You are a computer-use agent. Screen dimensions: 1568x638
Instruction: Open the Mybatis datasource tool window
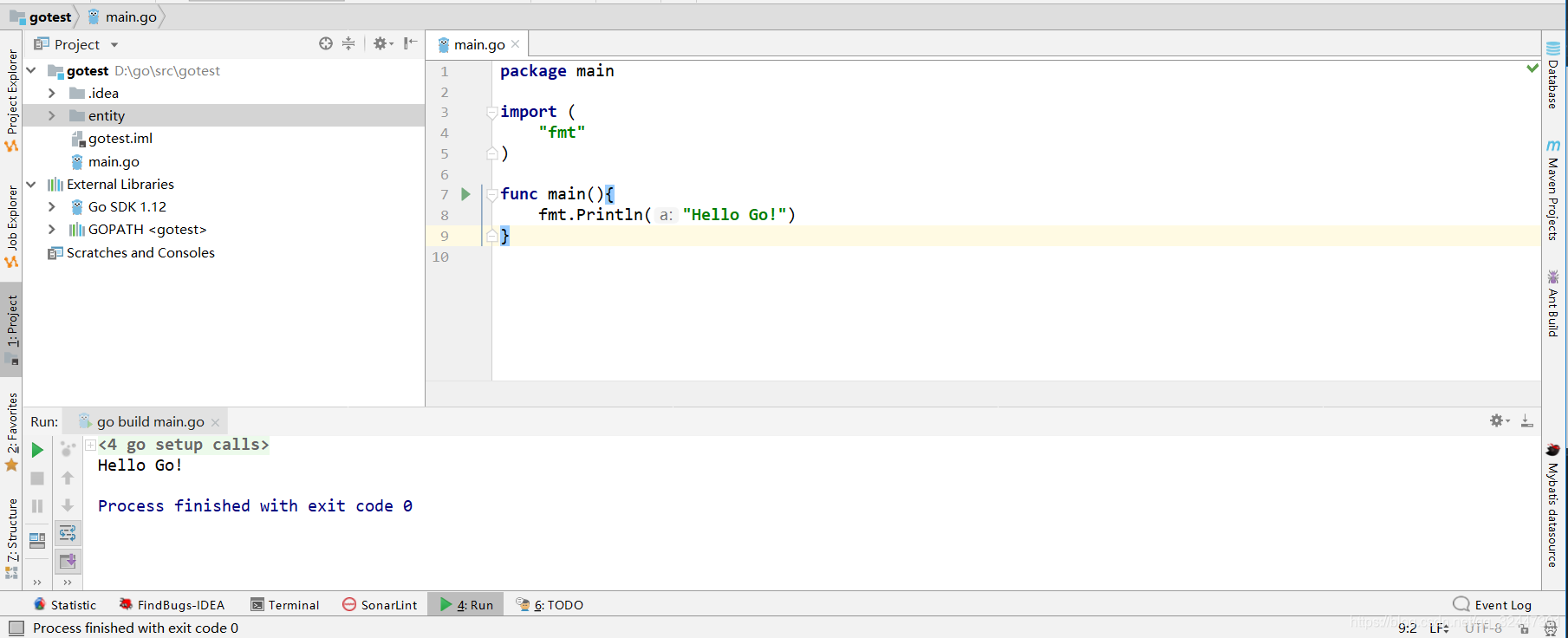[1553, 505]
